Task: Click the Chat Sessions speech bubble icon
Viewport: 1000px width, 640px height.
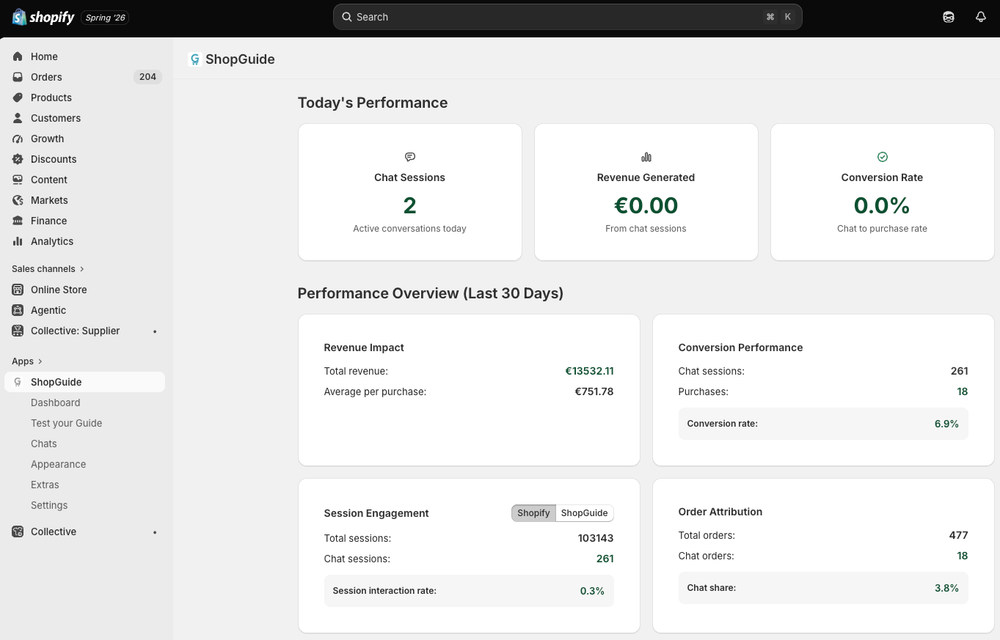Action: coord(410,157)
